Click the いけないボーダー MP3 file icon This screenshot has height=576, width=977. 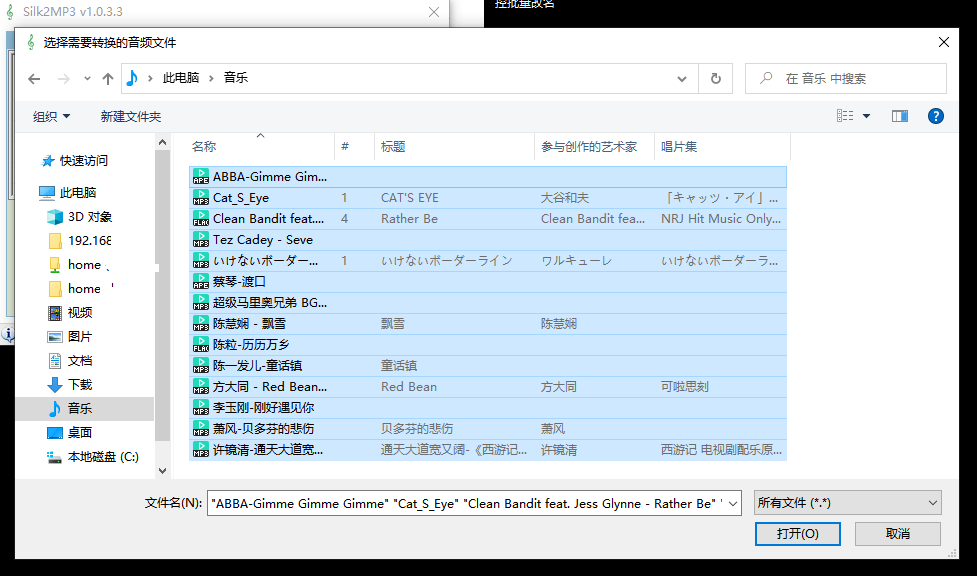click(x=201, y=261)
